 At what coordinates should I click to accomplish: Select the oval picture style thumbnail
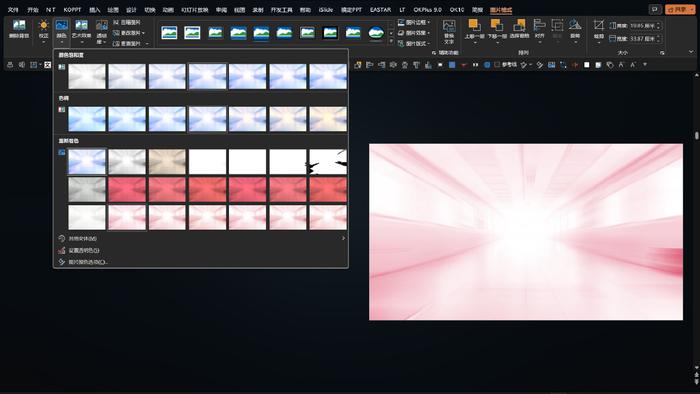tap(376, 33)
